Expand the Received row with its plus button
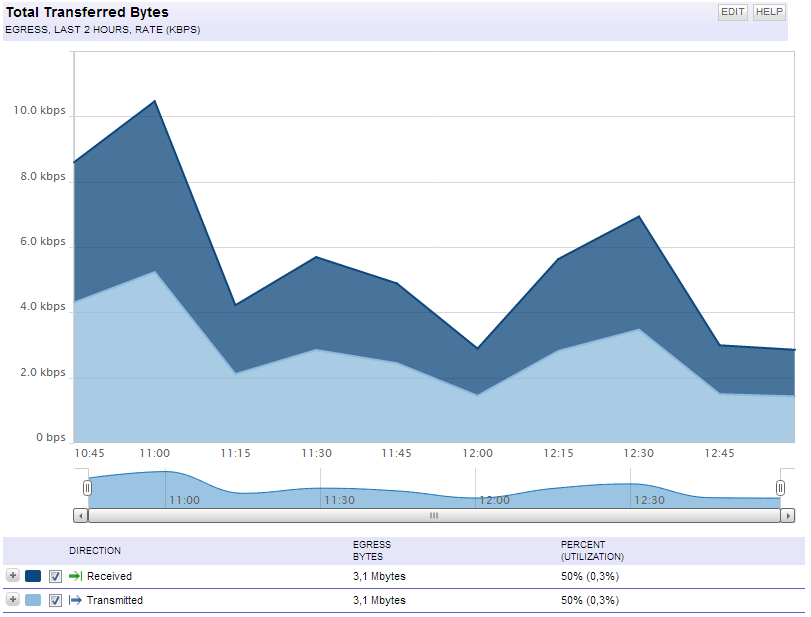Screen dimensions: 811x617 click(13, 575)
